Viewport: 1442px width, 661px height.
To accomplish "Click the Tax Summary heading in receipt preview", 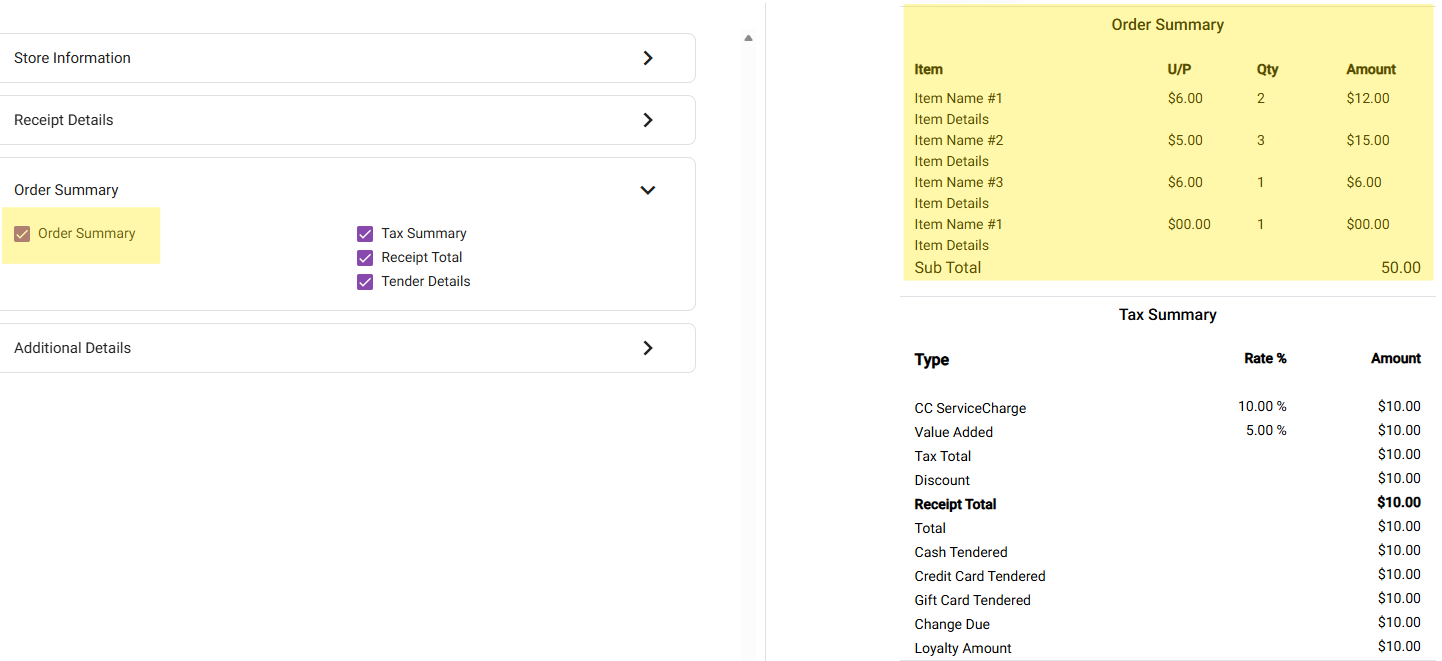I will point(1167,315).
